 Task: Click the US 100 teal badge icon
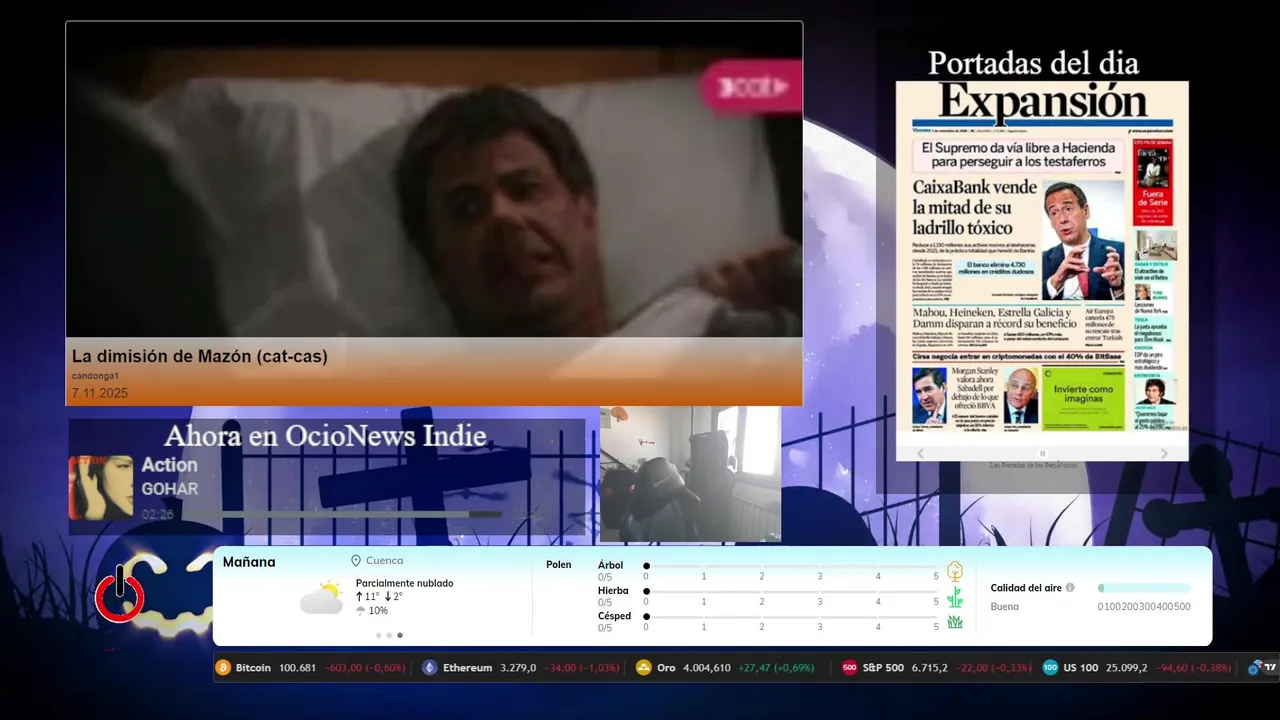(1050, 667)
